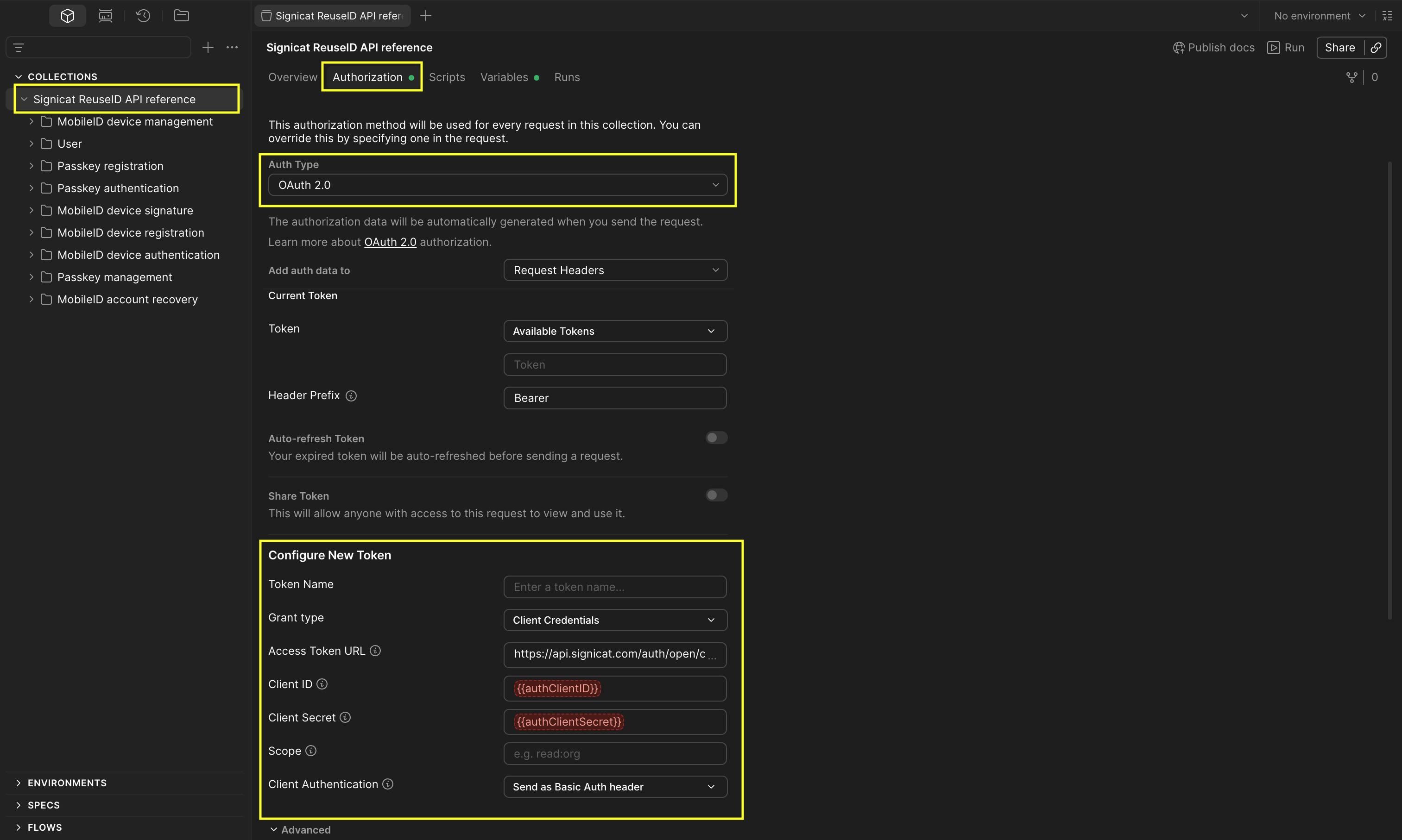The height and width of the screenshot is (840, 1402).
Task: Open the sidebar three-dots options menu
Action: click(x=232, y=48)
